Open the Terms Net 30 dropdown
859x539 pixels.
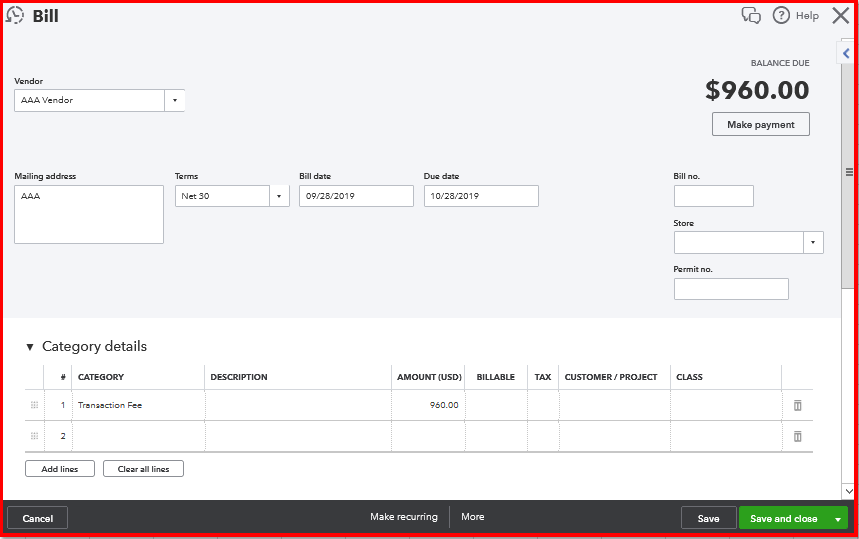[279, 196]
